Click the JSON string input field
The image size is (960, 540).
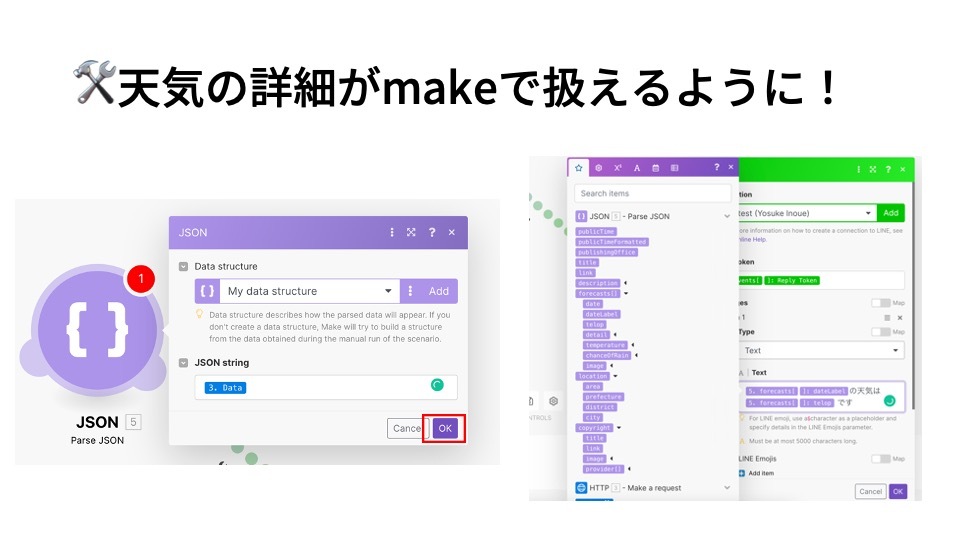pos(326,387)
